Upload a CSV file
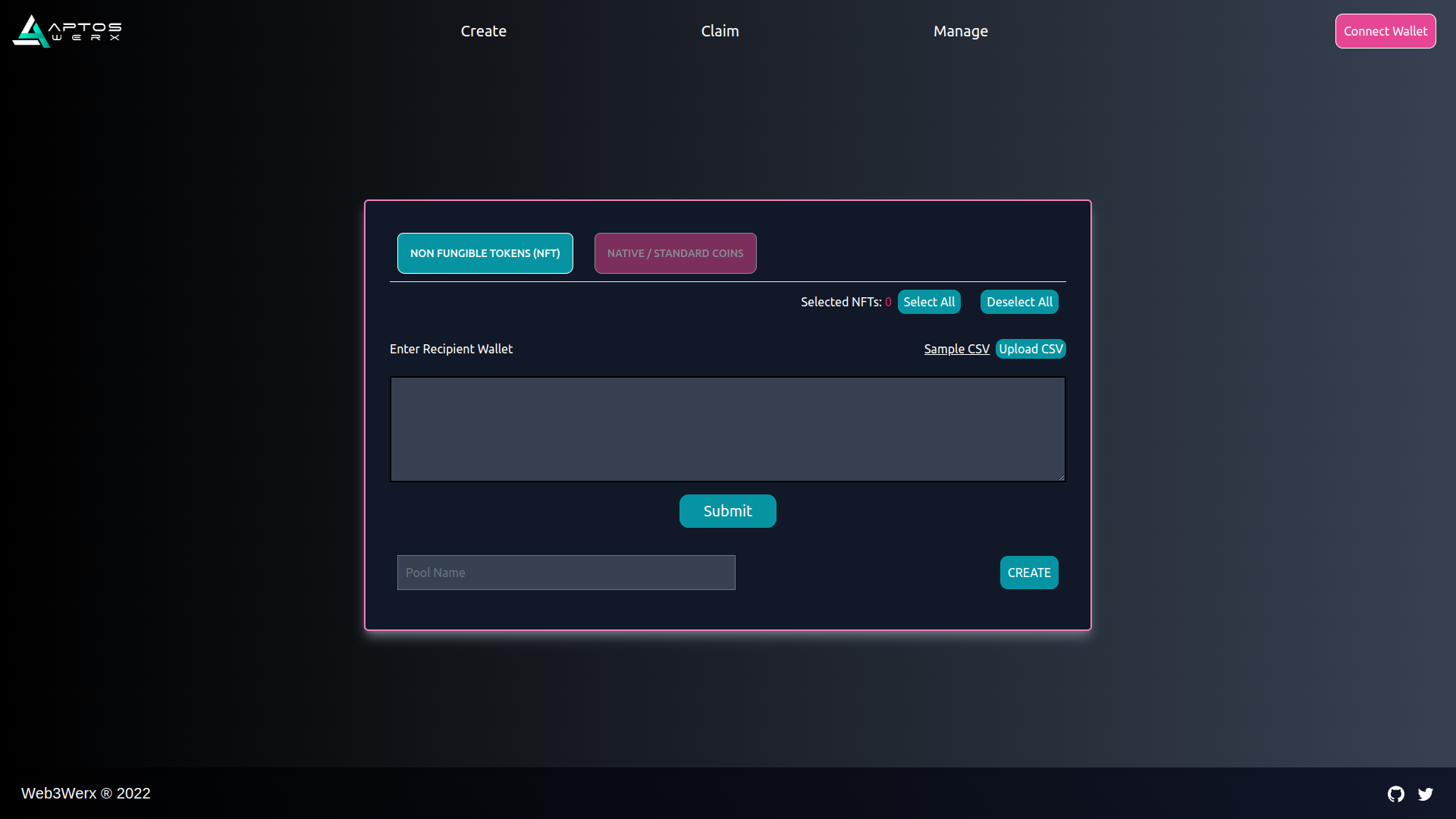The image size is (1456, 819). click(1031, 349)
